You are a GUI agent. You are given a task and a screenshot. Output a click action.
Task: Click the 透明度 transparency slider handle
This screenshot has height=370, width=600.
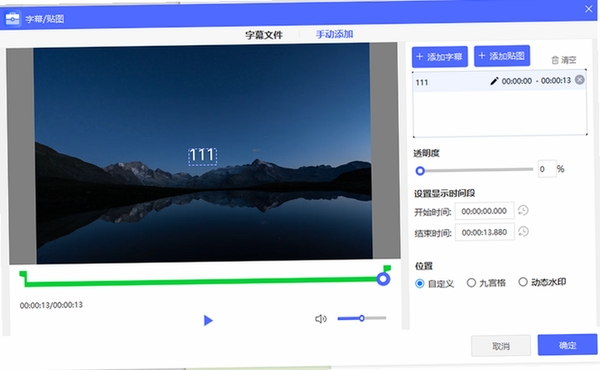pos(420,171)
